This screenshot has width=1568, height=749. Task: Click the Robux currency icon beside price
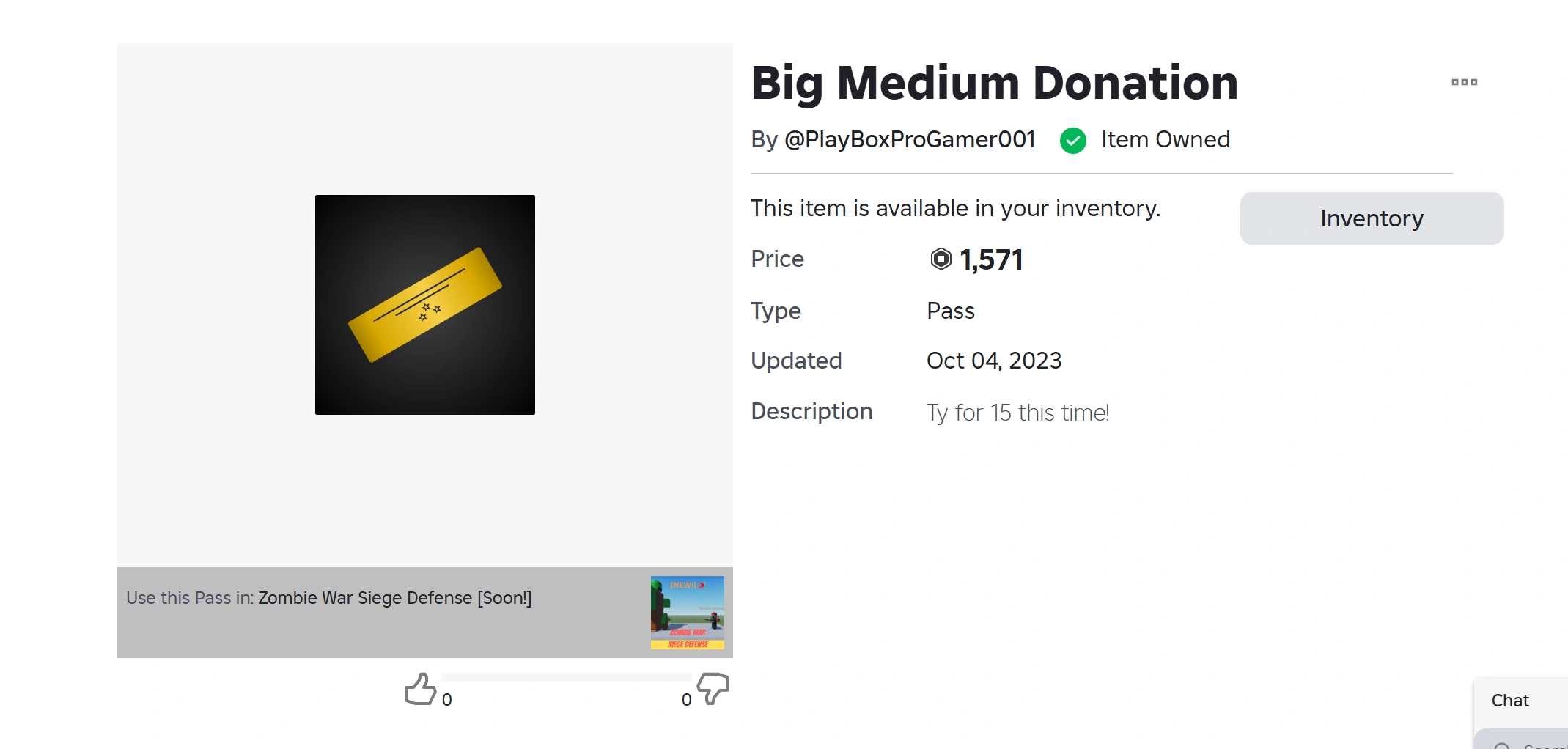[941, 259]
